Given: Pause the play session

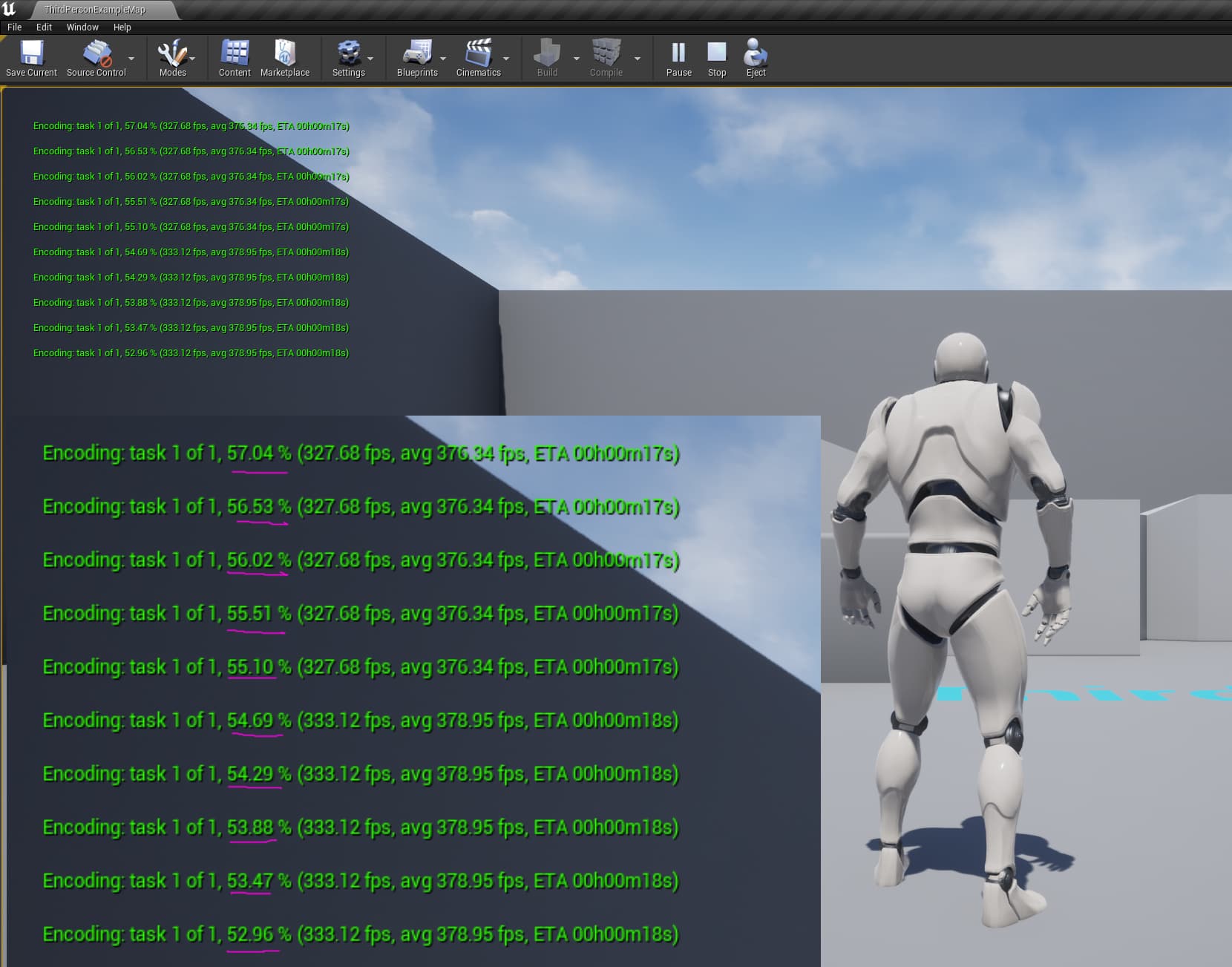Looking at the screenshot, I should click(678, 58).
